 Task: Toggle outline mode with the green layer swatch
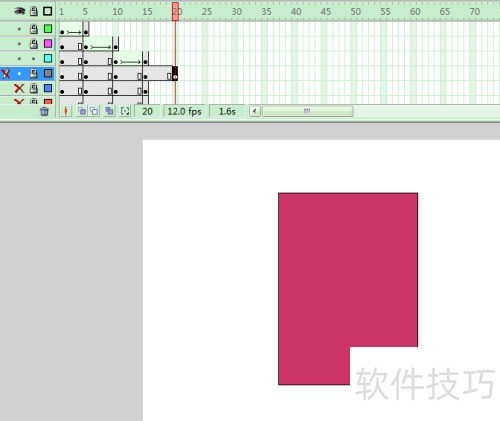tap(48, 29)
